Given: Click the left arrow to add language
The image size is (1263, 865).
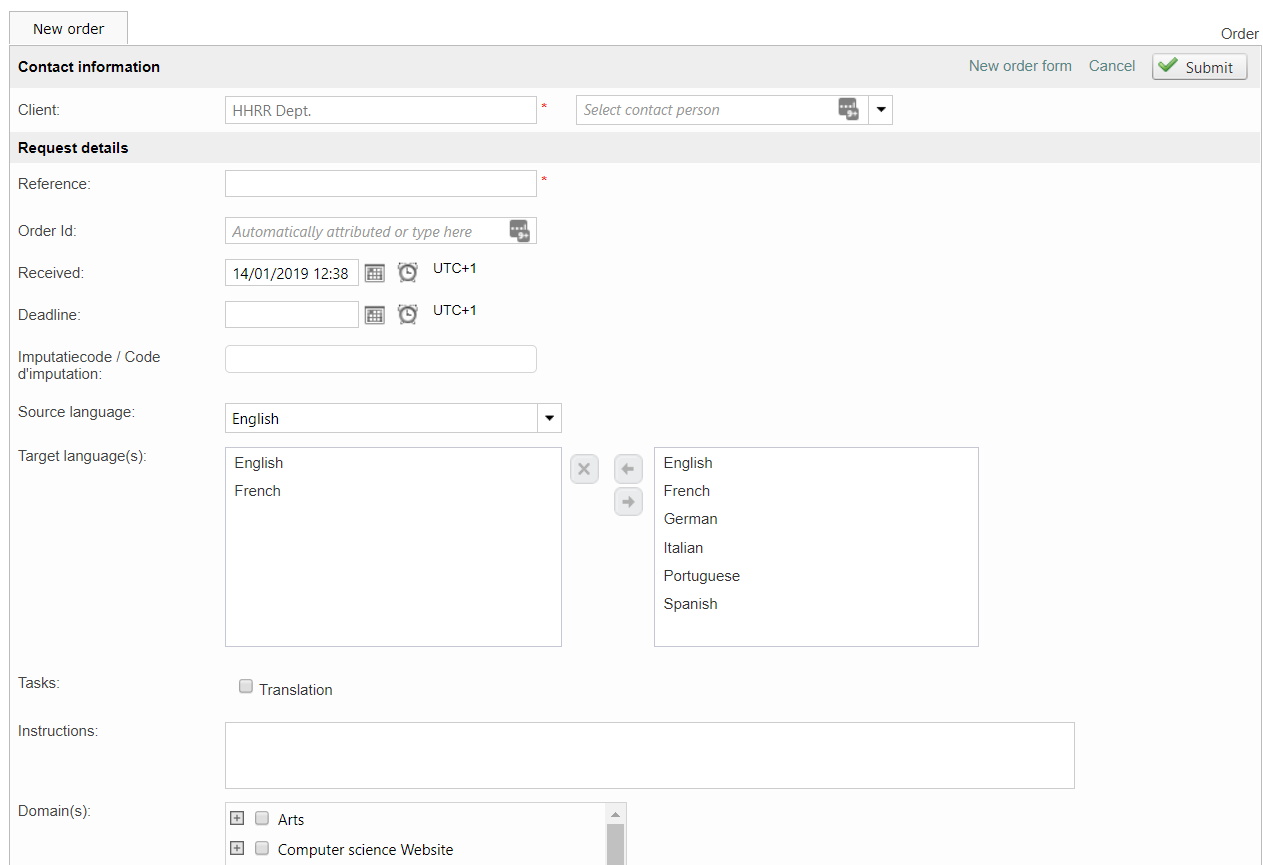Looking at the screenshot, I should (x=628, y=469).
